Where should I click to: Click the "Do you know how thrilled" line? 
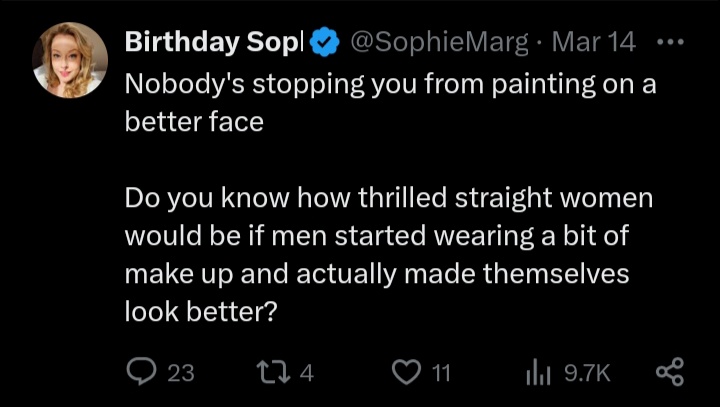click(x=388, y=198)
